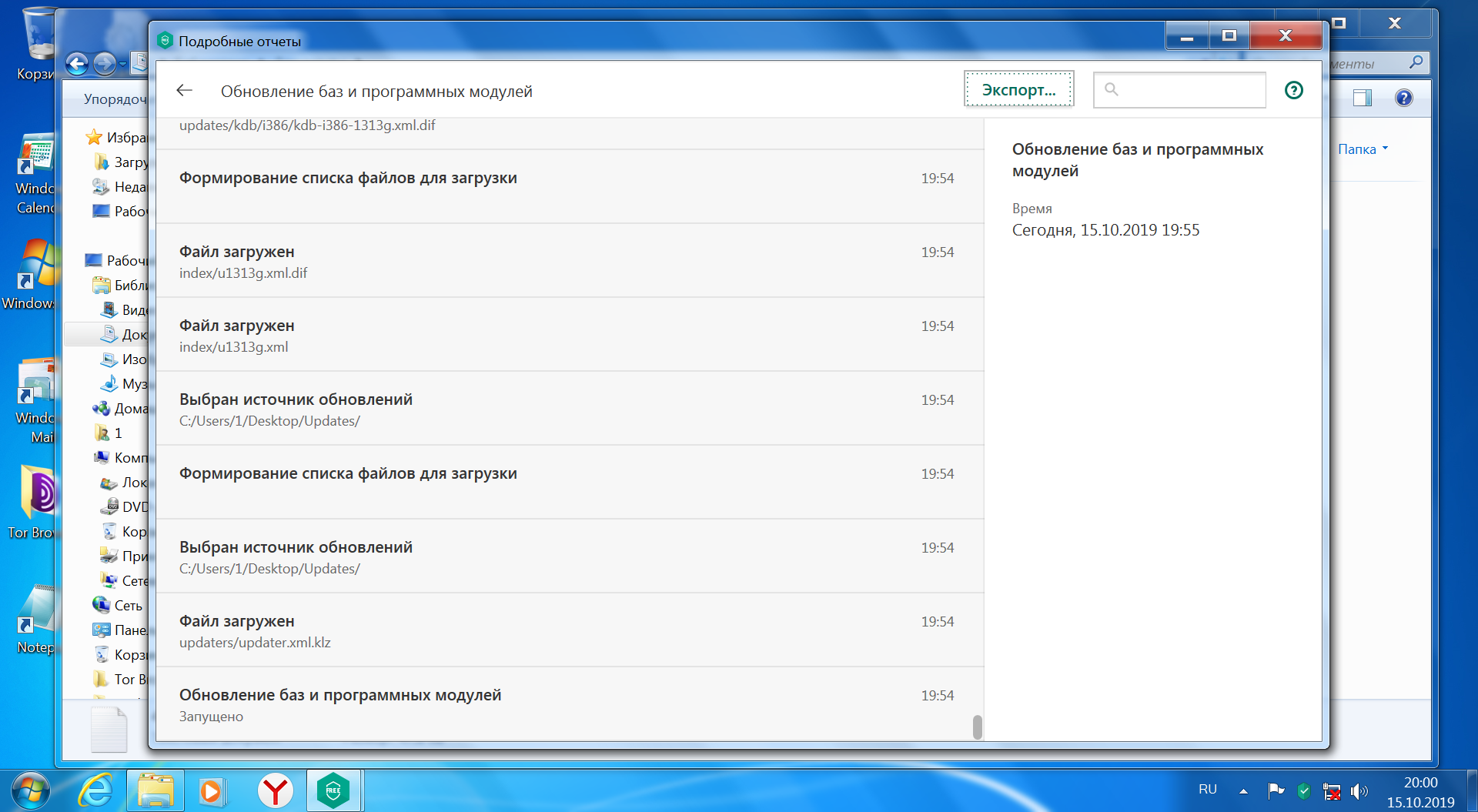Click Back arrow in the Explorer window

77,63
